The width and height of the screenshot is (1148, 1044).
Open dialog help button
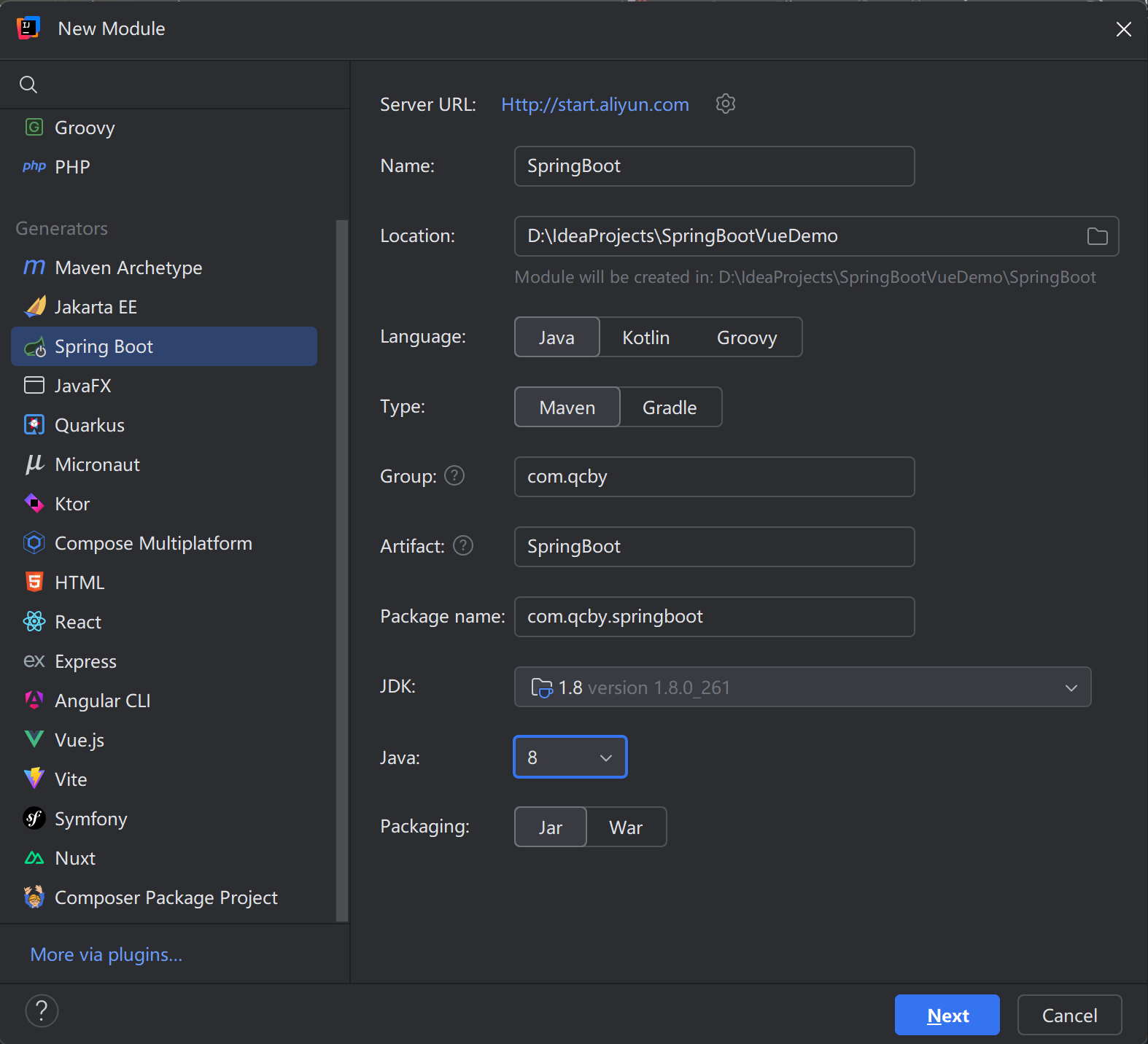point(42,1011)
